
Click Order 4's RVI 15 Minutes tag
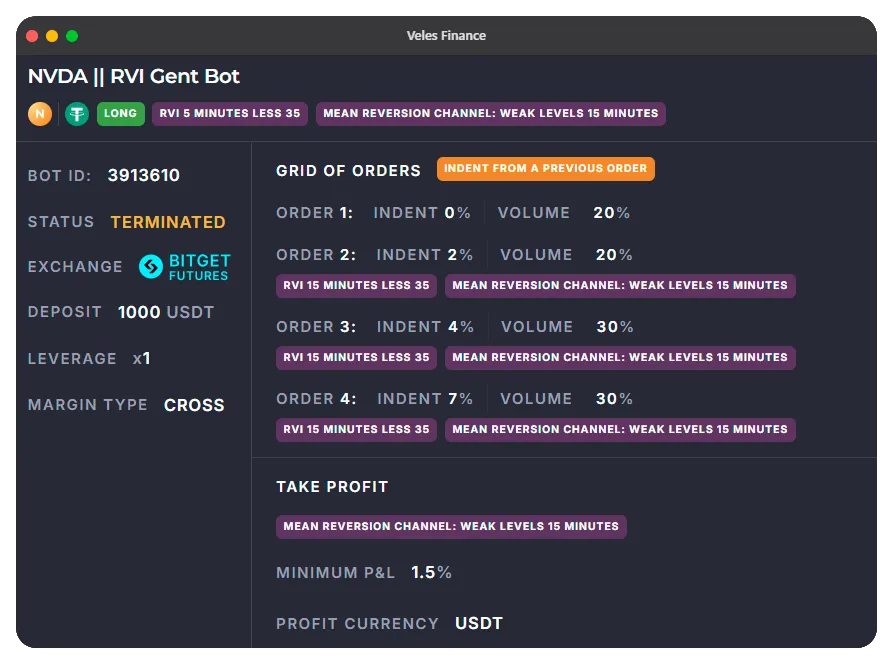pos(356,430)
